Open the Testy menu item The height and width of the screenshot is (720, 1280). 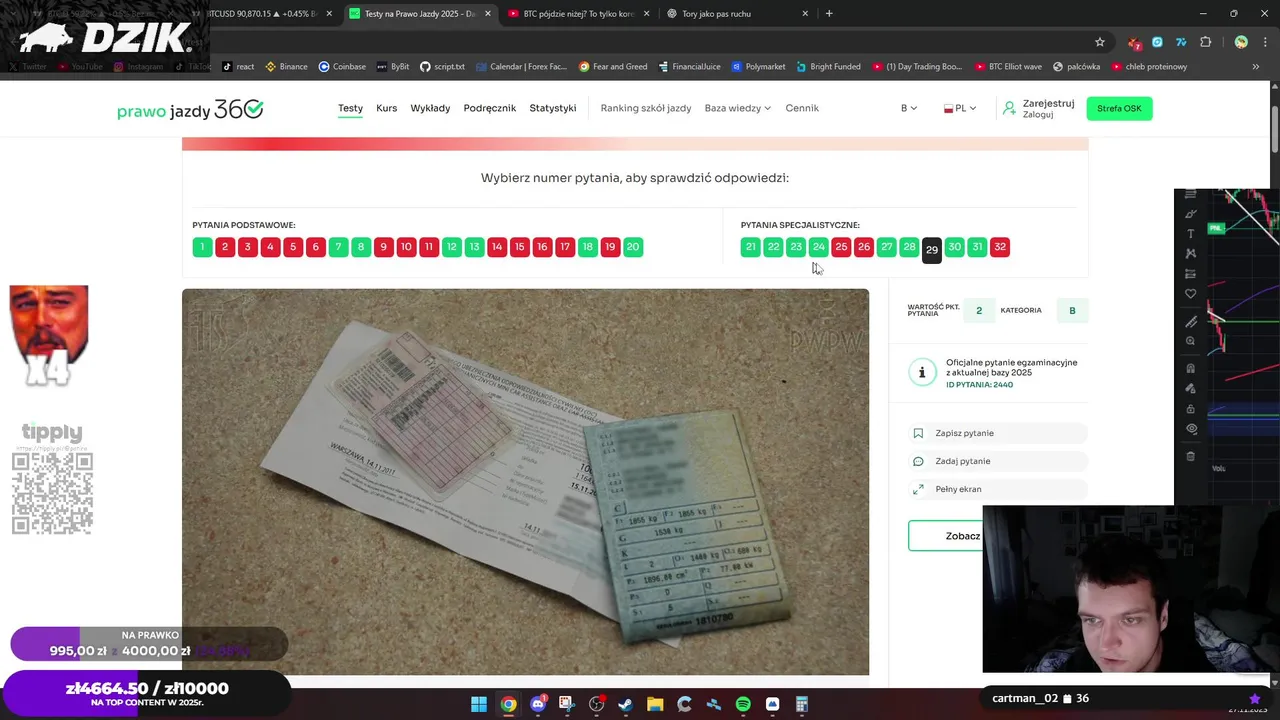pyautogui.click(x=350, y=108)
